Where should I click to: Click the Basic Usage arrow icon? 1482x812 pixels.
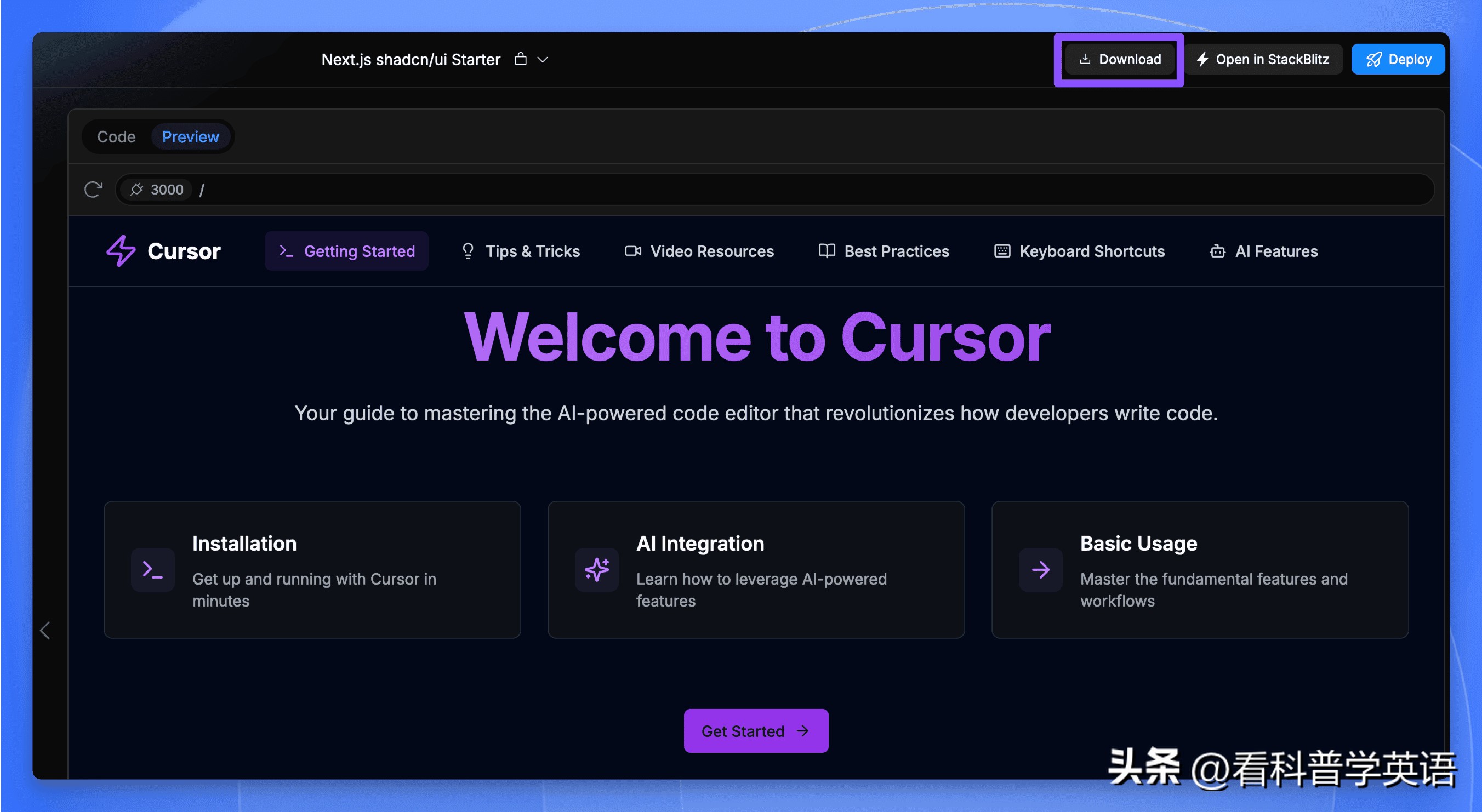1040,570
